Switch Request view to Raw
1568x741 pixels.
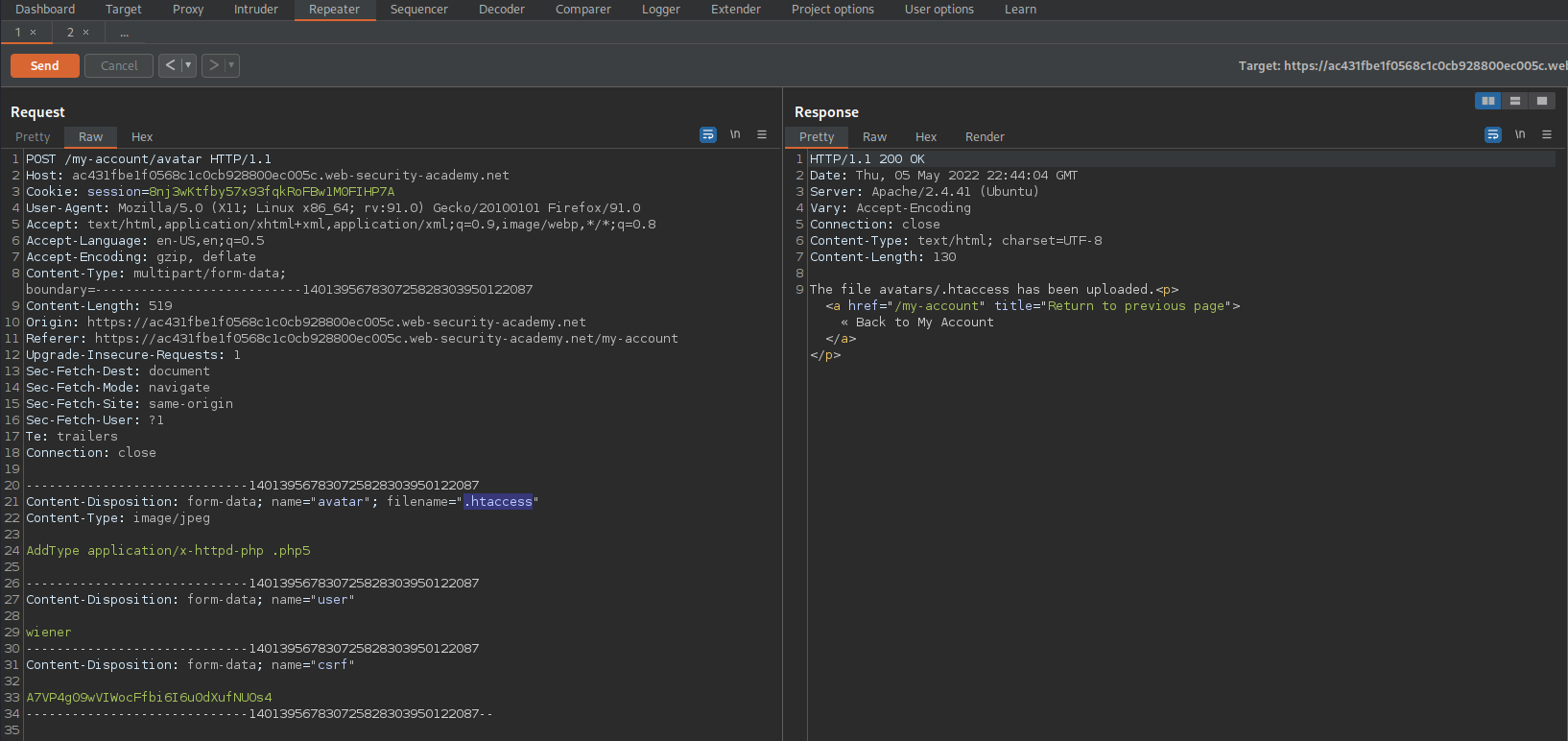click(91, 137)
